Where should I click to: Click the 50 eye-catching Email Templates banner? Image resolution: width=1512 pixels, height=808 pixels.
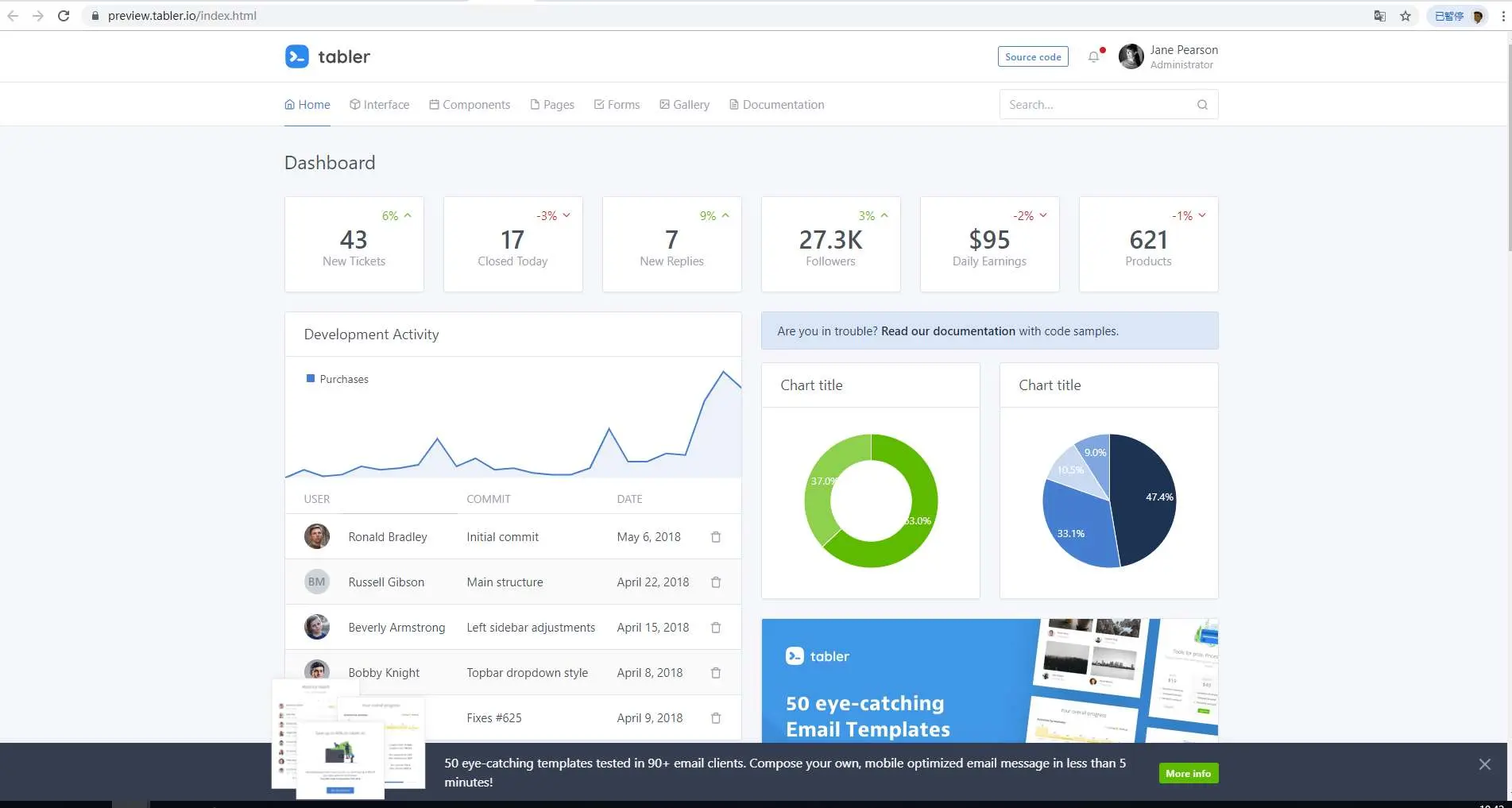pos(989,681)
